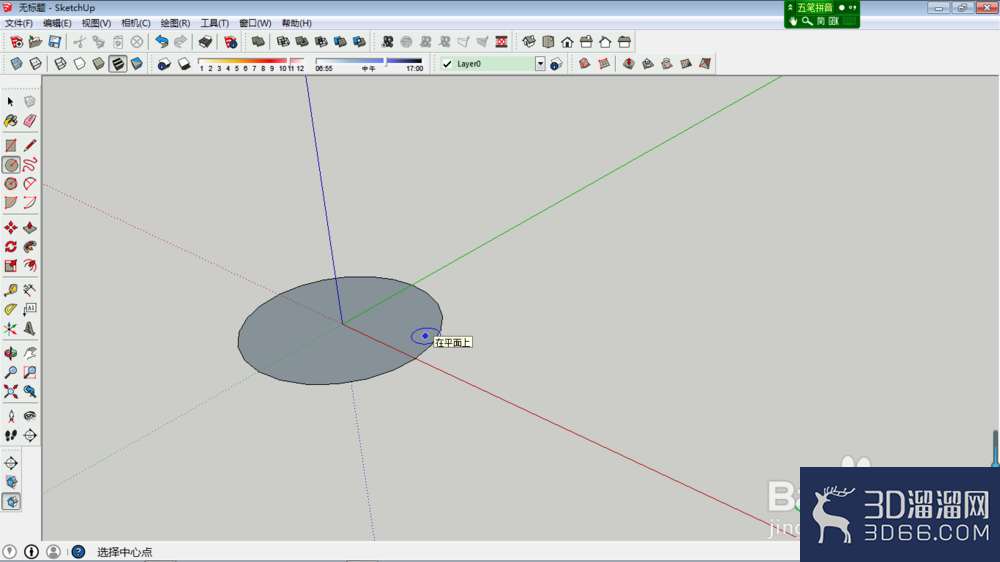Screen dimensions: 1000x562
Task: Click the Print icon
Action: pyautogui.click(x=205, y=42)
